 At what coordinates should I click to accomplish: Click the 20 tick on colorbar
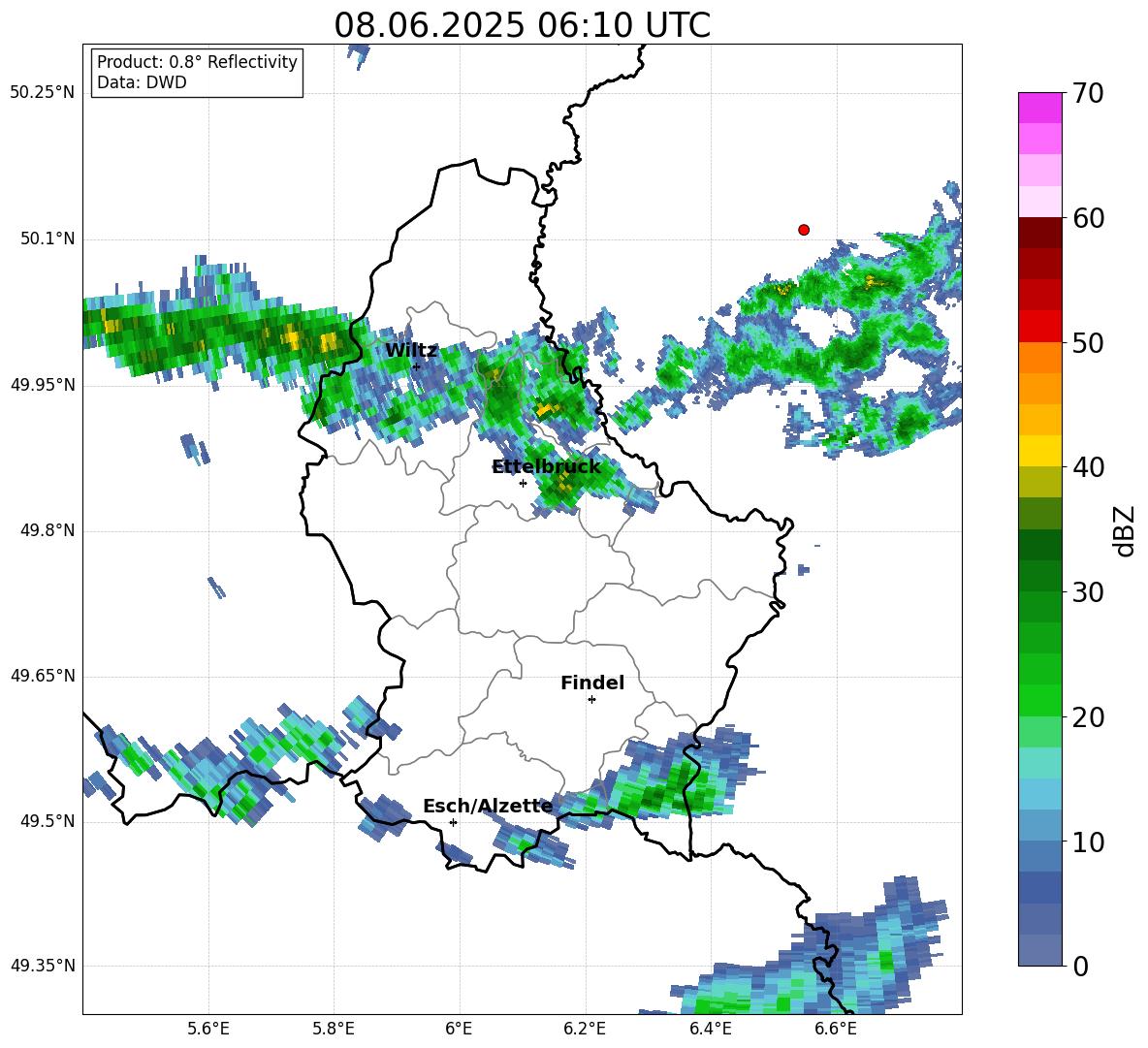[x=1088, y=717]
